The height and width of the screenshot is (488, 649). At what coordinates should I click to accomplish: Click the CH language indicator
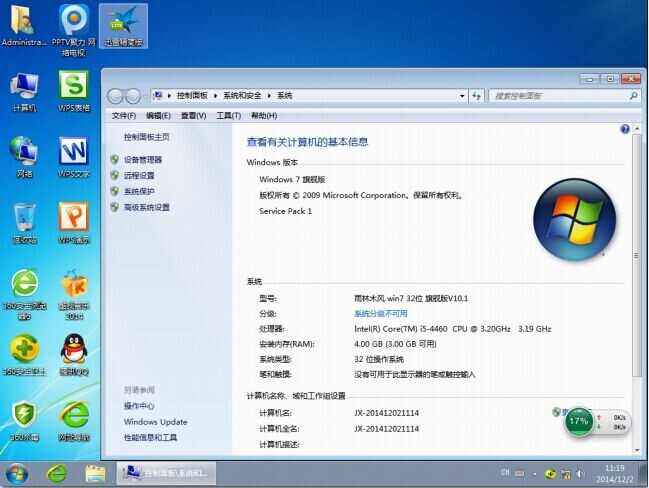click(505, 473)
